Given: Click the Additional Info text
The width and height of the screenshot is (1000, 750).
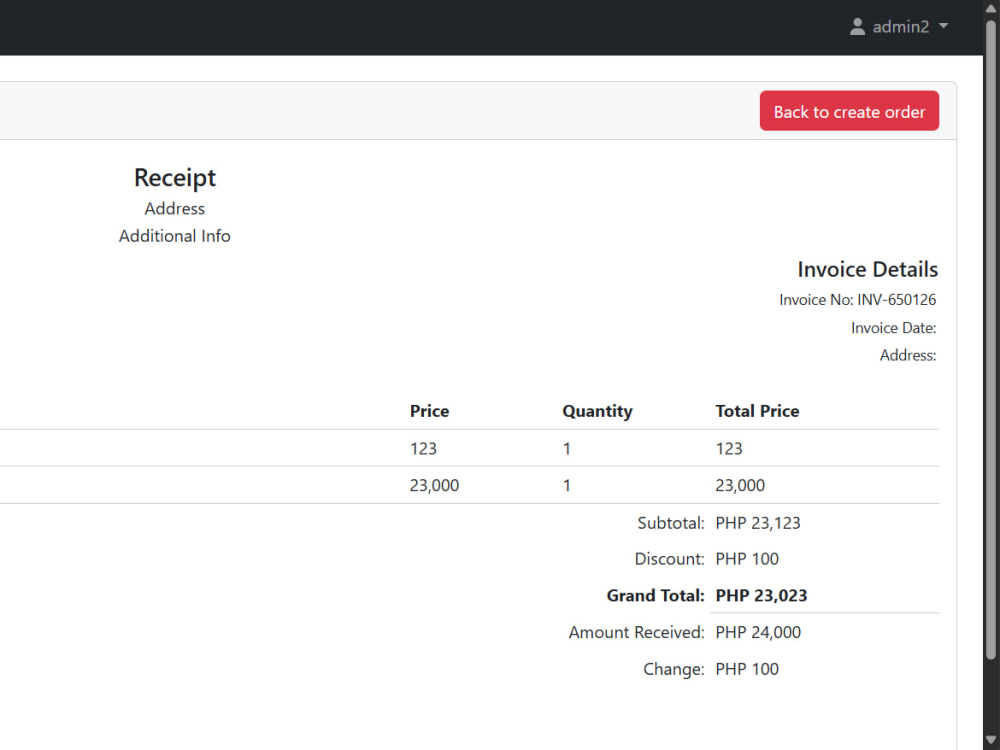Looking at the screenshot, I should 175,236.
